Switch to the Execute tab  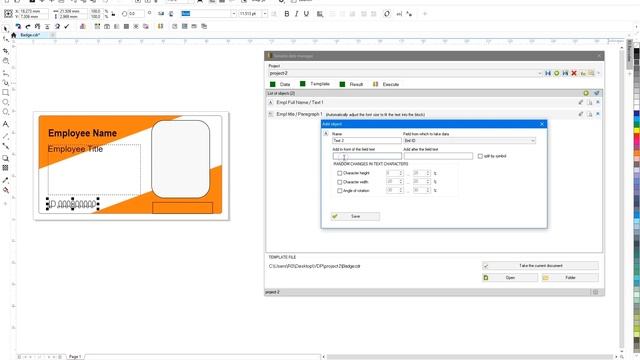click(386, 84)
